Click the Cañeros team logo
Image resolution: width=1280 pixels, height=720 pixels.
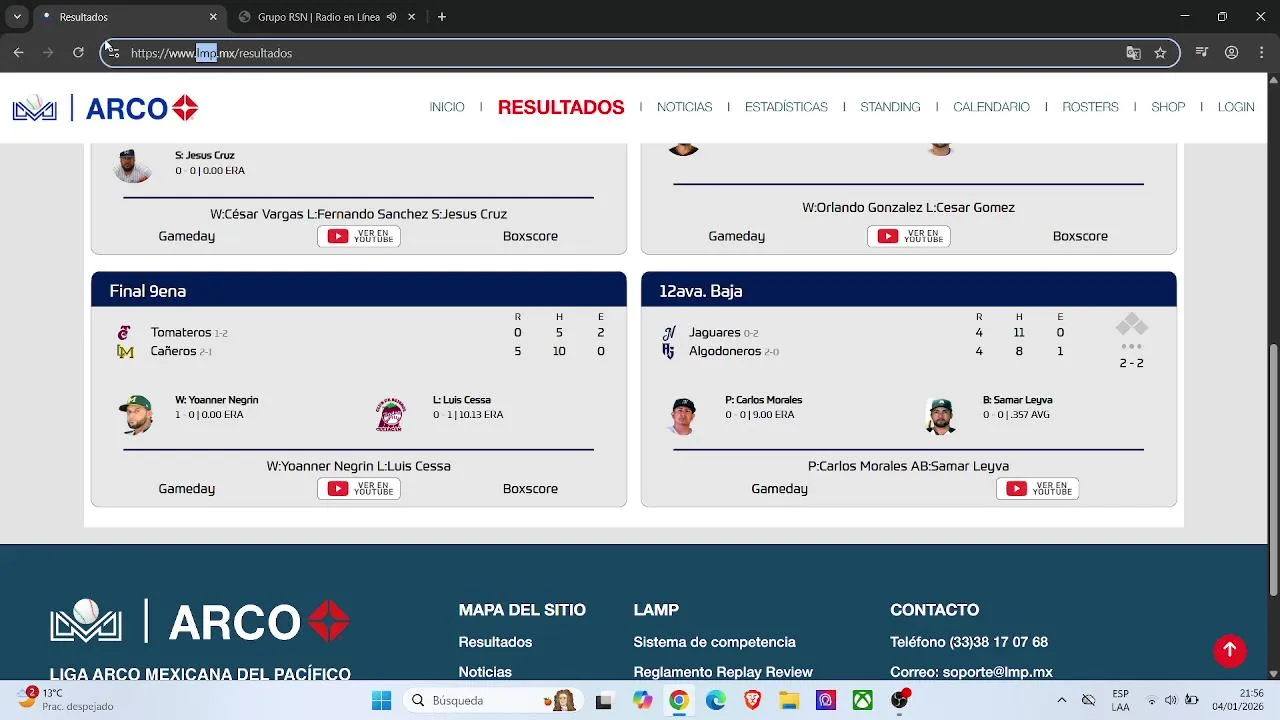[125, 352]
